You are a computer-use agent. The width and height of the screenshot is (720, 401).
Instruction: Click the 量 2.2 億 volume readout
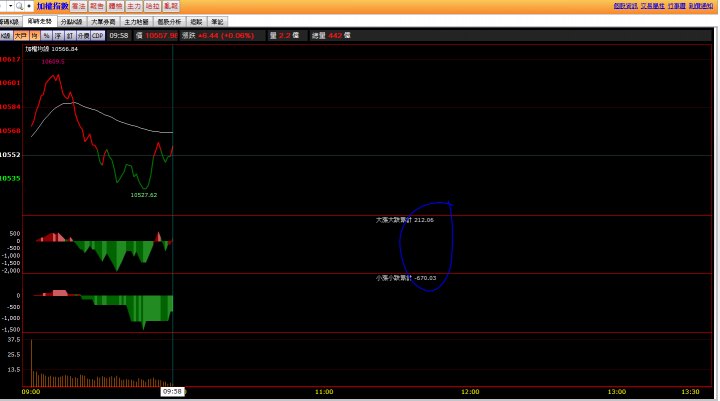point(284,35)
